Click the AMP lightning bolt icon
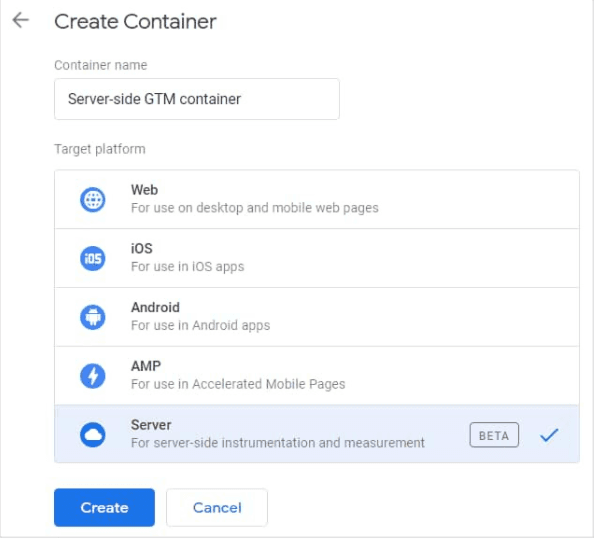Viewport: 600px width, 541px height. click(x=92, y=376)
